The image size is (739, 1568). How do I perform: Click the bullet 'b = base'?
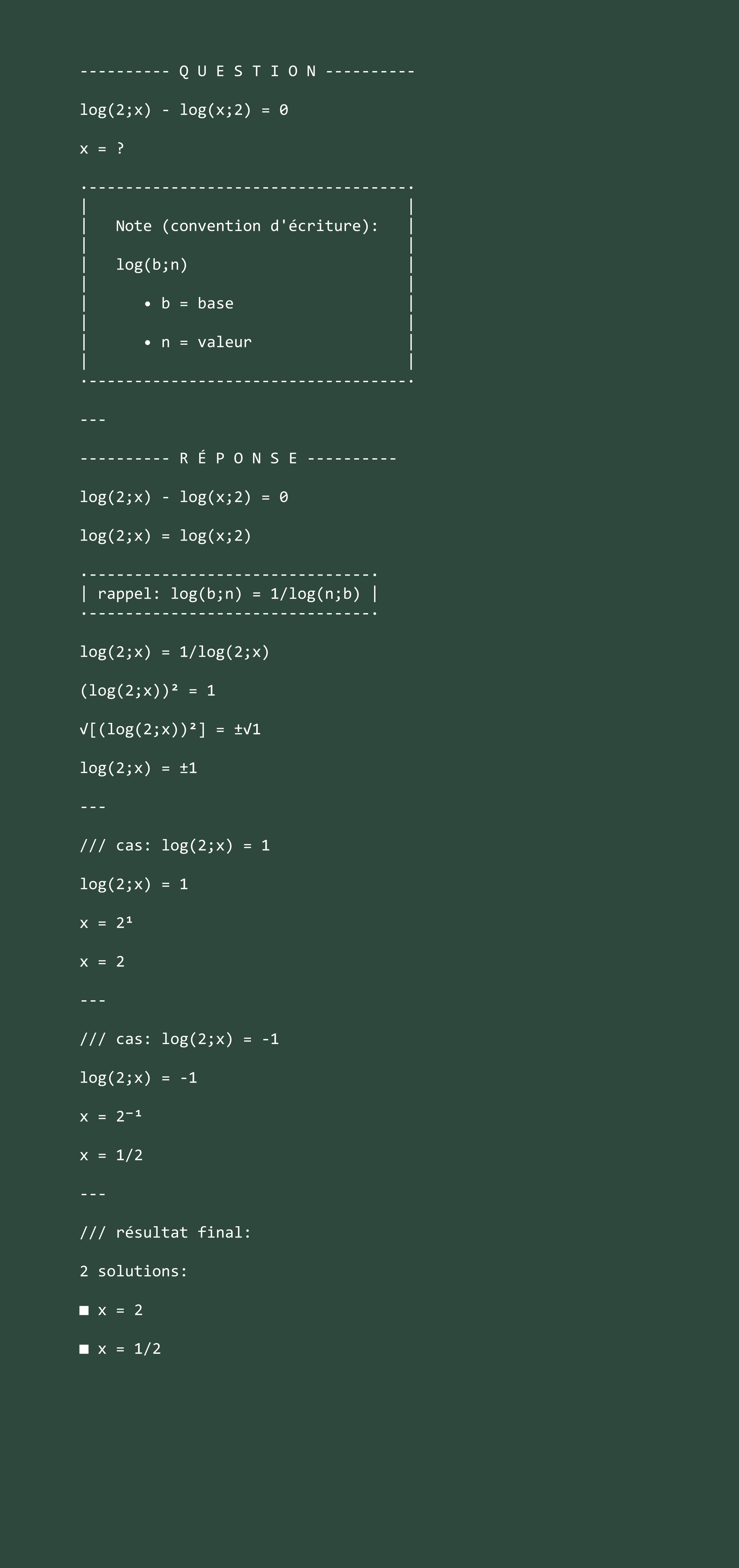point(189,303)
